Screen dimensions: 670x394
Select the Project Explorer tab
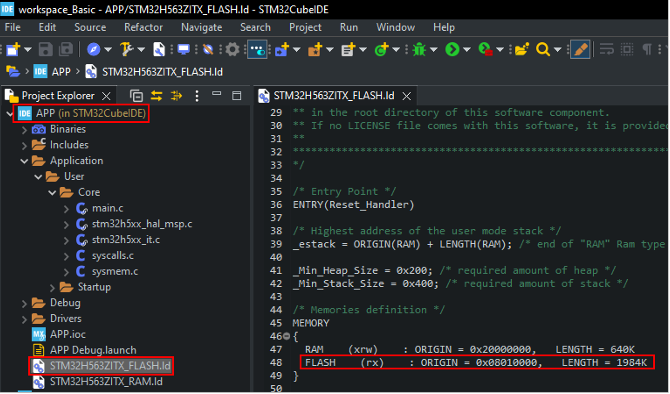click(58, 95)
